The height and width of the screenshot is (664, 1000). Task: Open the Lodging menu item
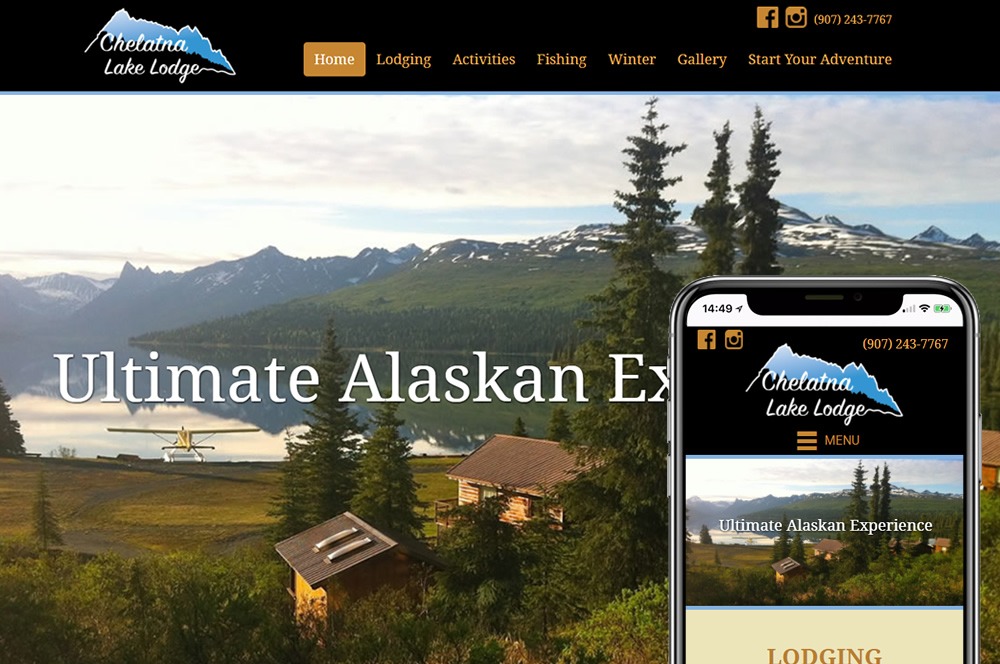pos(404,59)
